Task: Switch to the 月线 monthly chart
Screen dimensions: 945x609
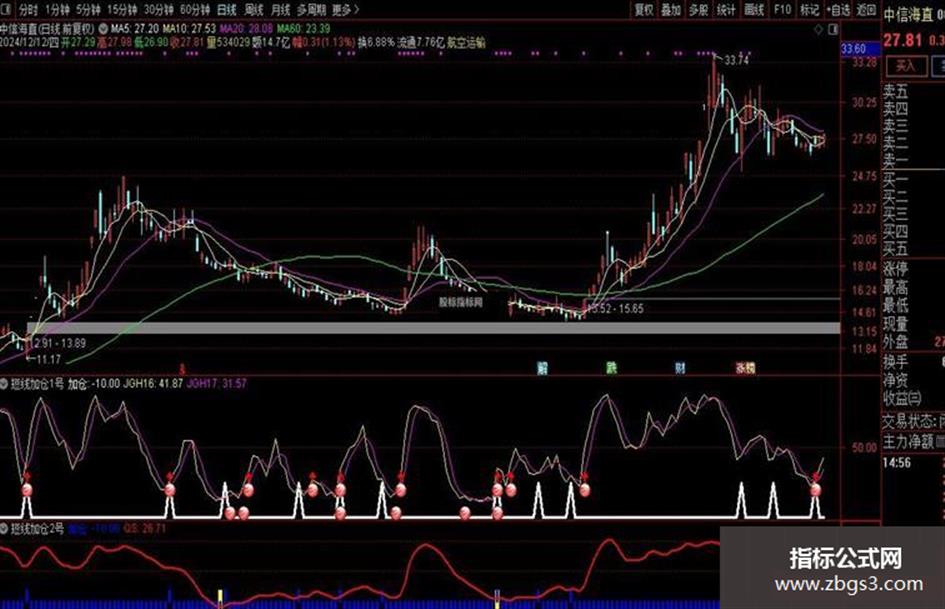Action: [x=280, y=10]
